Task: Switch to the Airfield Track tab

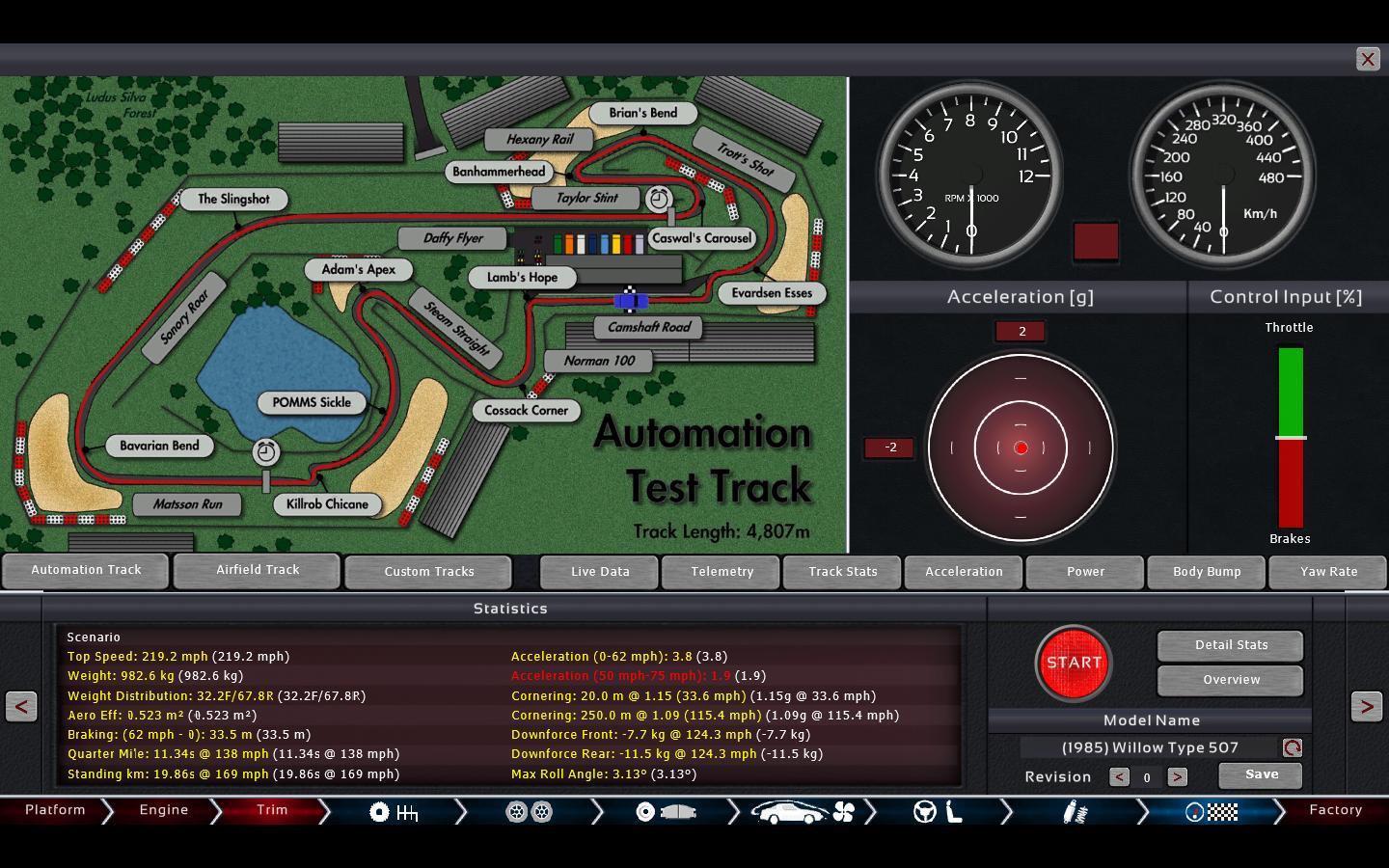Action: coord(258,570)
